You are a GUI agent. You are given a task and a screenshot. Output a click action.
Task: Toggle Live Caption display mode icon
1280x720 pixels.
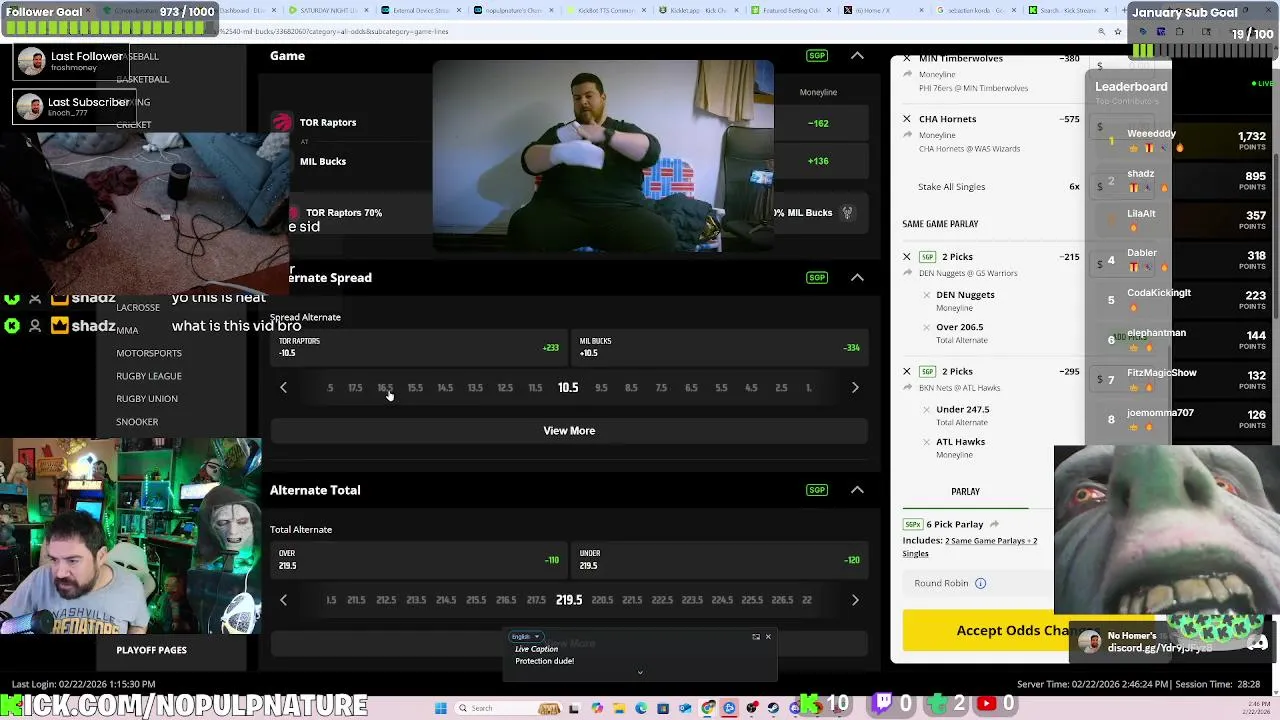pyautogui.click(x=756, y=637)
